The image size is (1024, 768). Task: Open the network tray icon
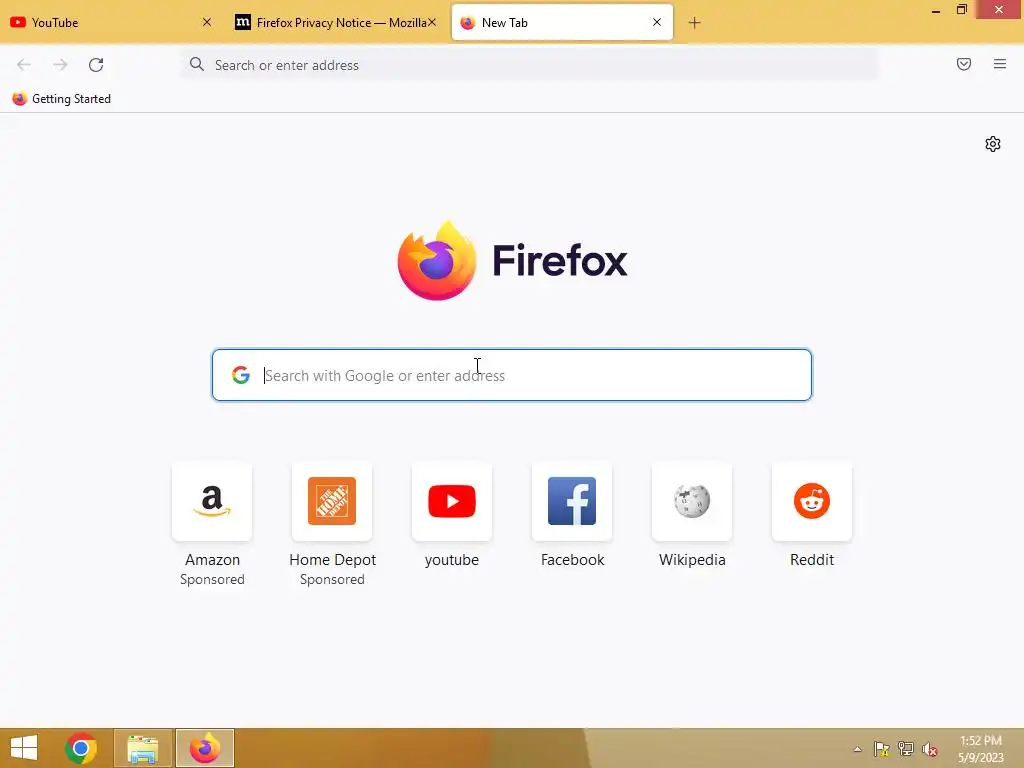906,749
